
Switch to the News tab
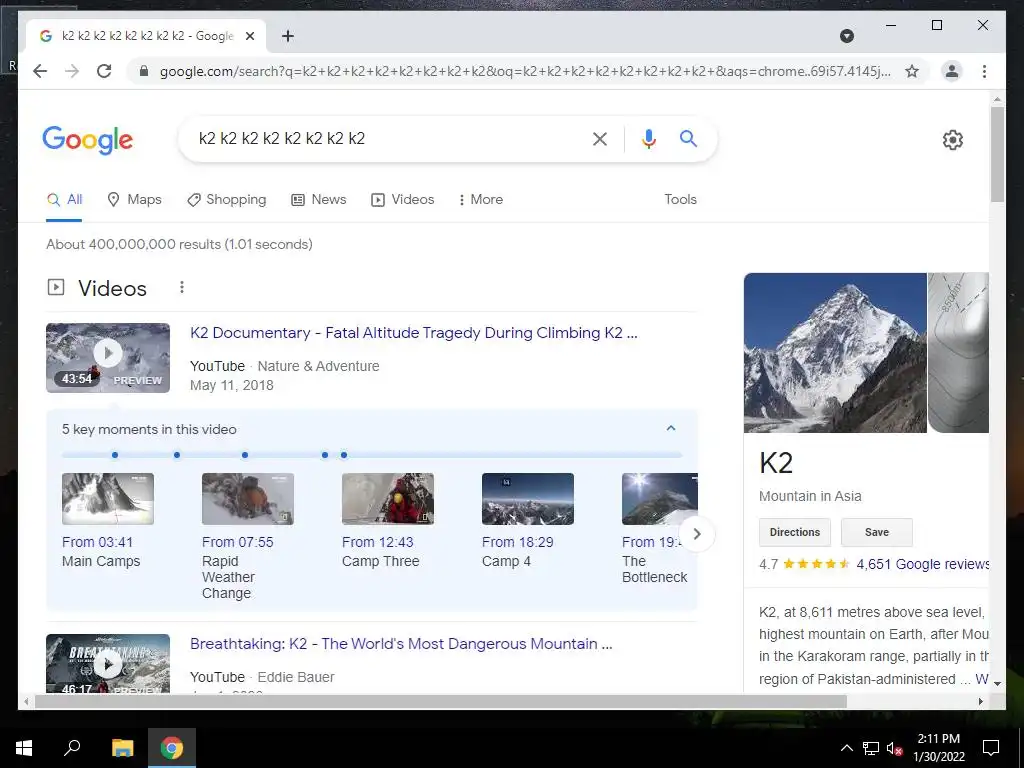pyautogui.click(x=319, y=200)
